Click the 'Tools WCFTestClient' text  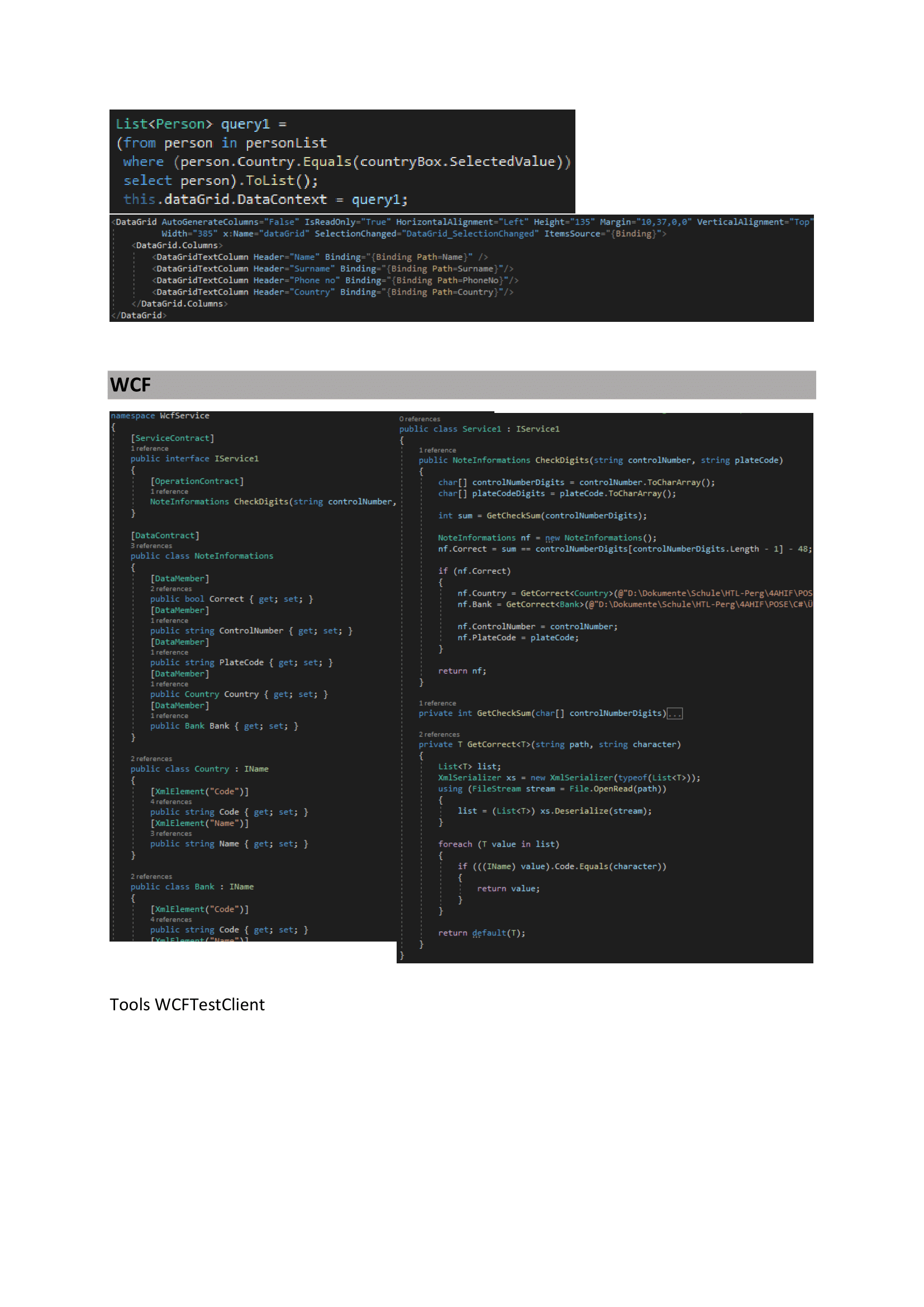click(x=187, y=1005)
